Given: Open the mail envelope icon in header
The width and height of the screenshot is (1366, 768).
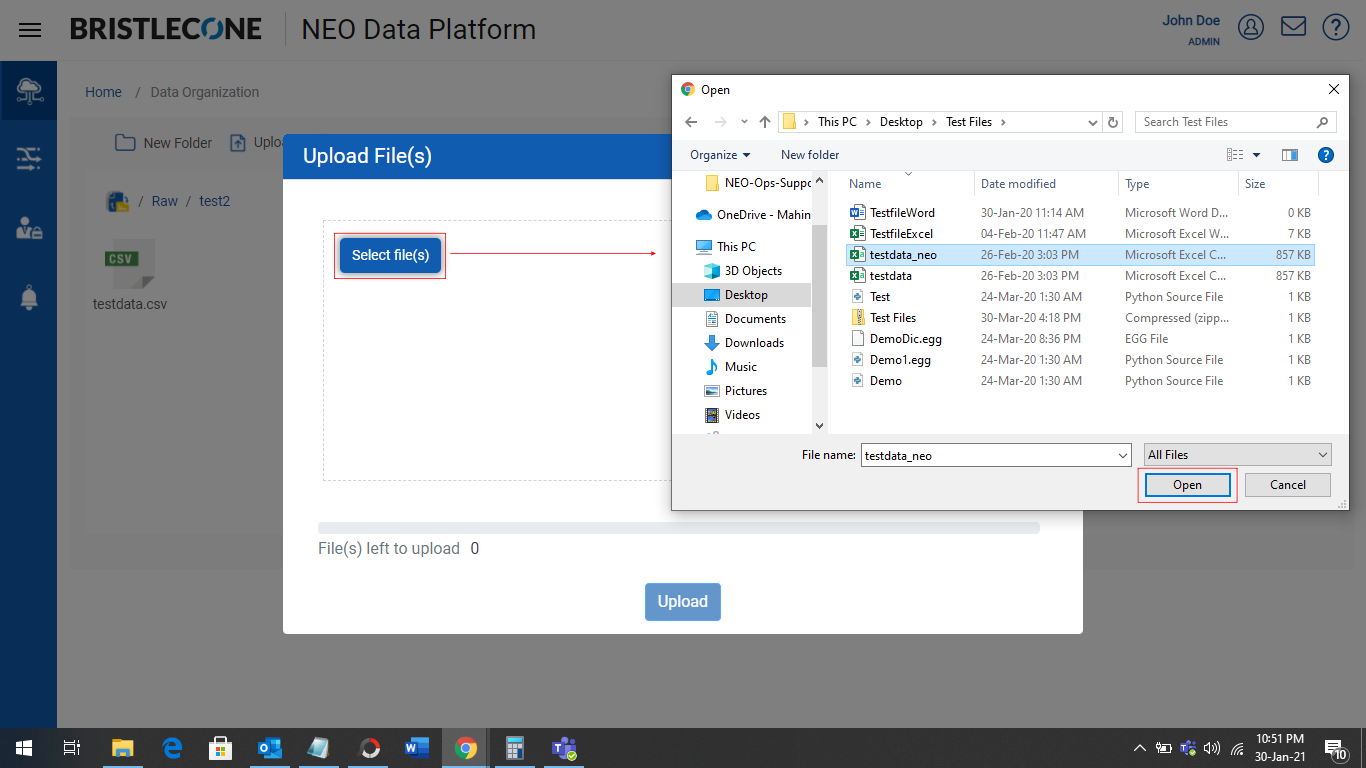Looking at the screenshot, I should pos(1294,27).
